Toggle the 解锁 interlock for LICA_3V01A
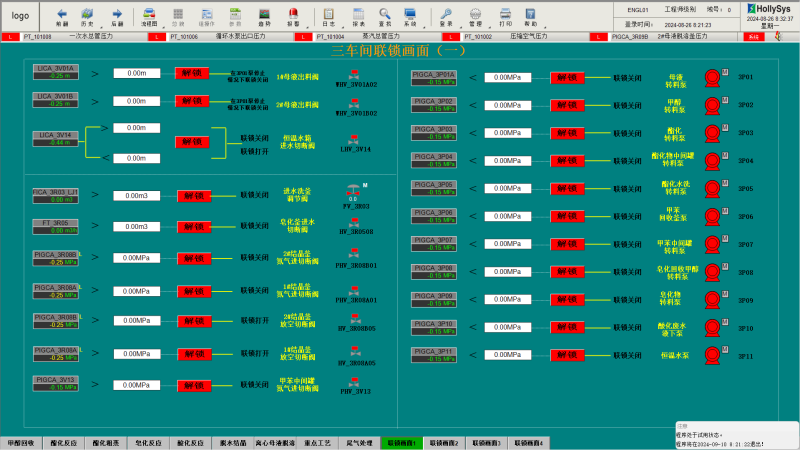The image size is (800, 450). click(192, 73)
